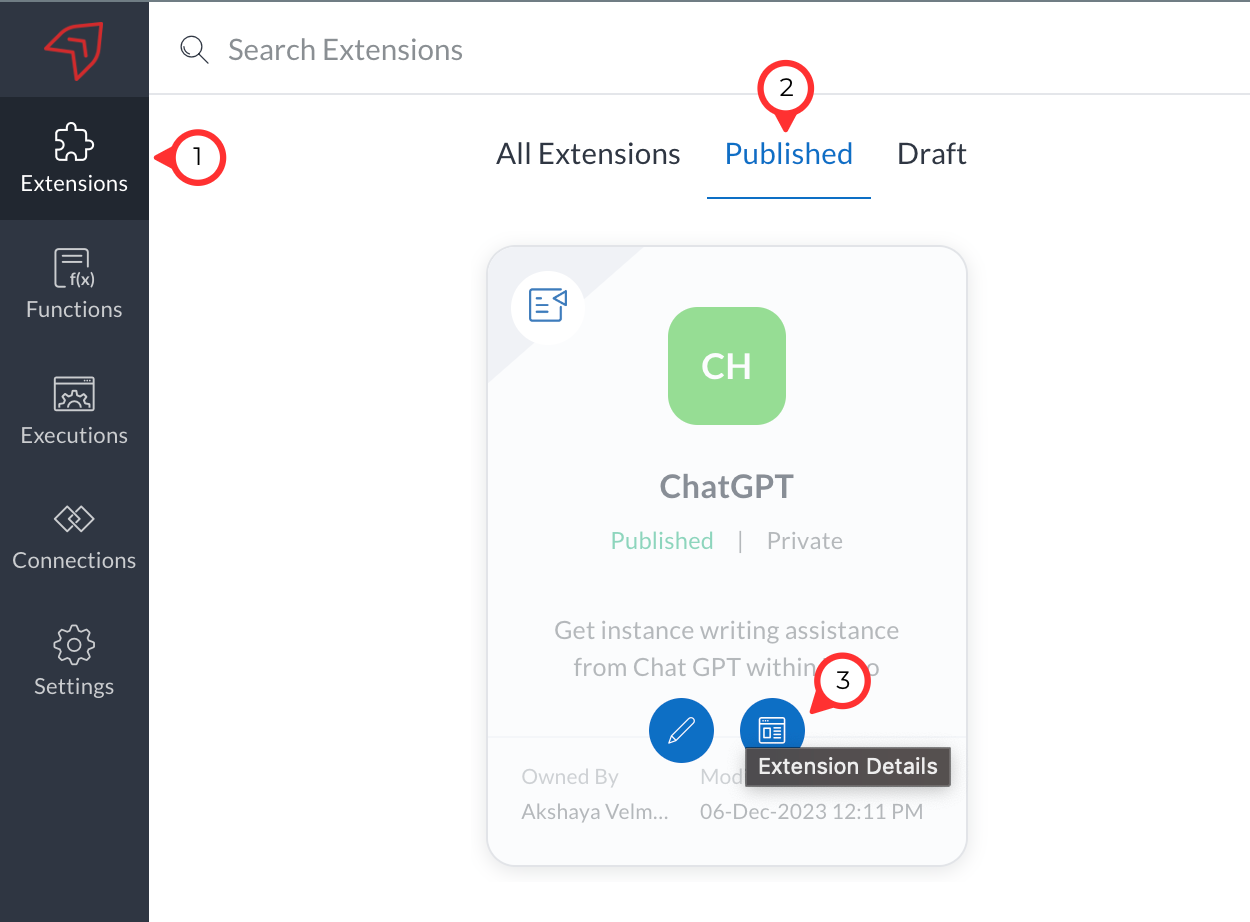
Task: Select the Published tab
Action: [788, 154]
